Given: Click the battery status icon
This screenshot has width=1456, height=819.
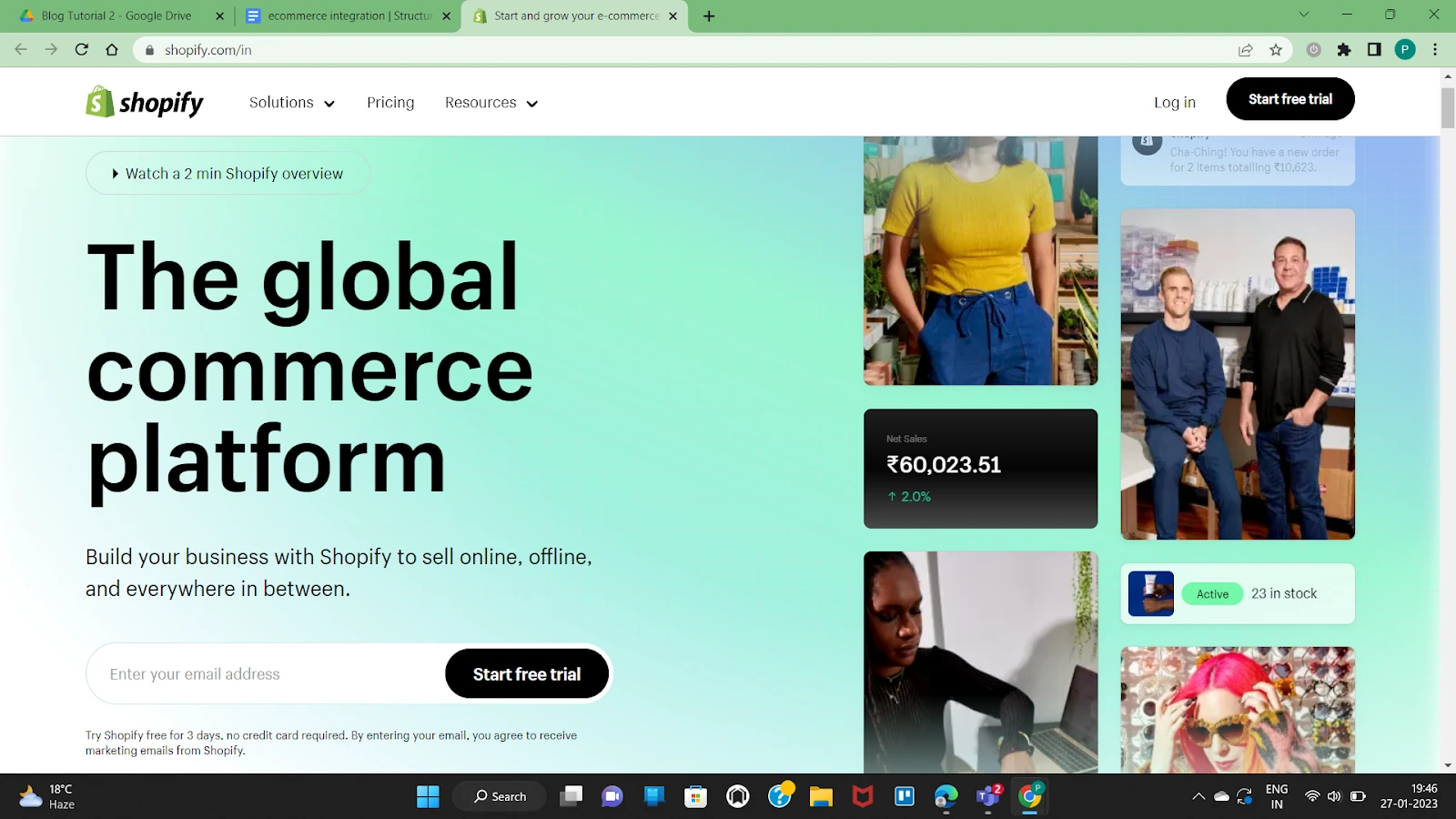Looking at the screenshot, I should click(1358, 796).
